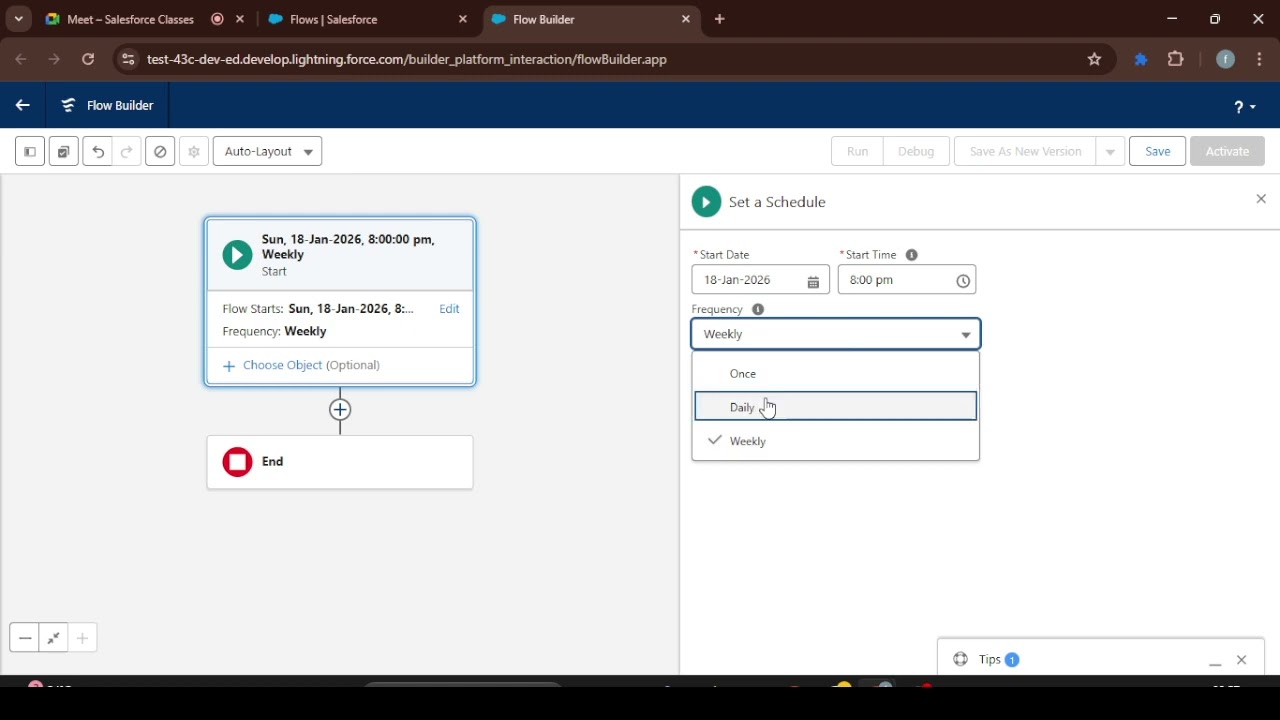
Task: Undo the last flow change
Action: click(98, 152)
